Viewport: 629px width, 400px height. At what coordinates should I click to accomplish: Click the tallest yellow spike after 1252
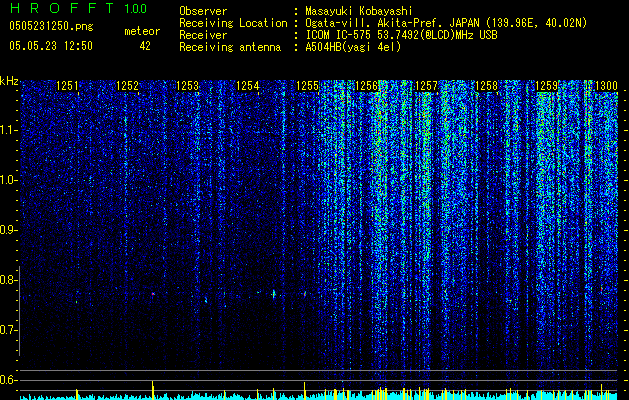152,390
